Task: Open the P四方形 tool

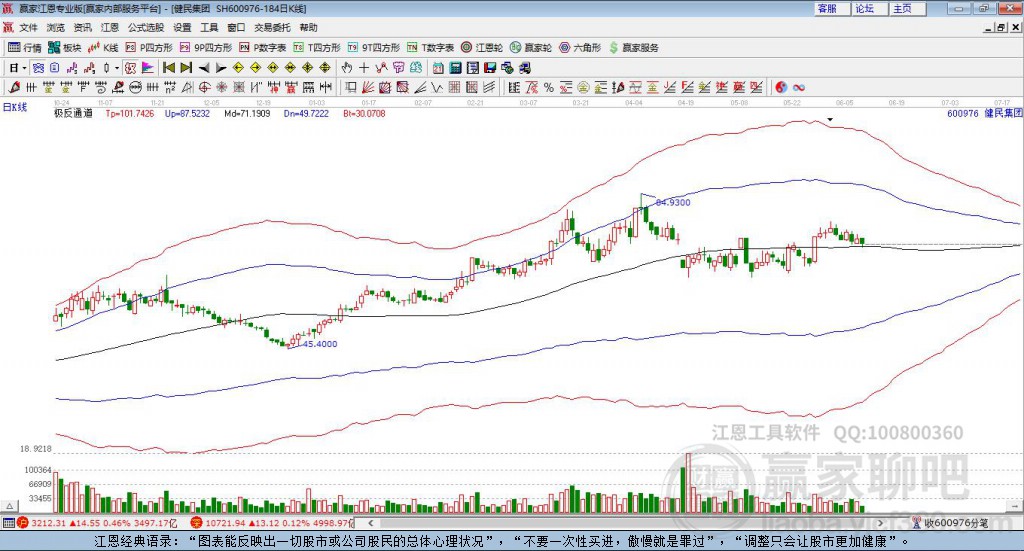Action: coord(149,48)
